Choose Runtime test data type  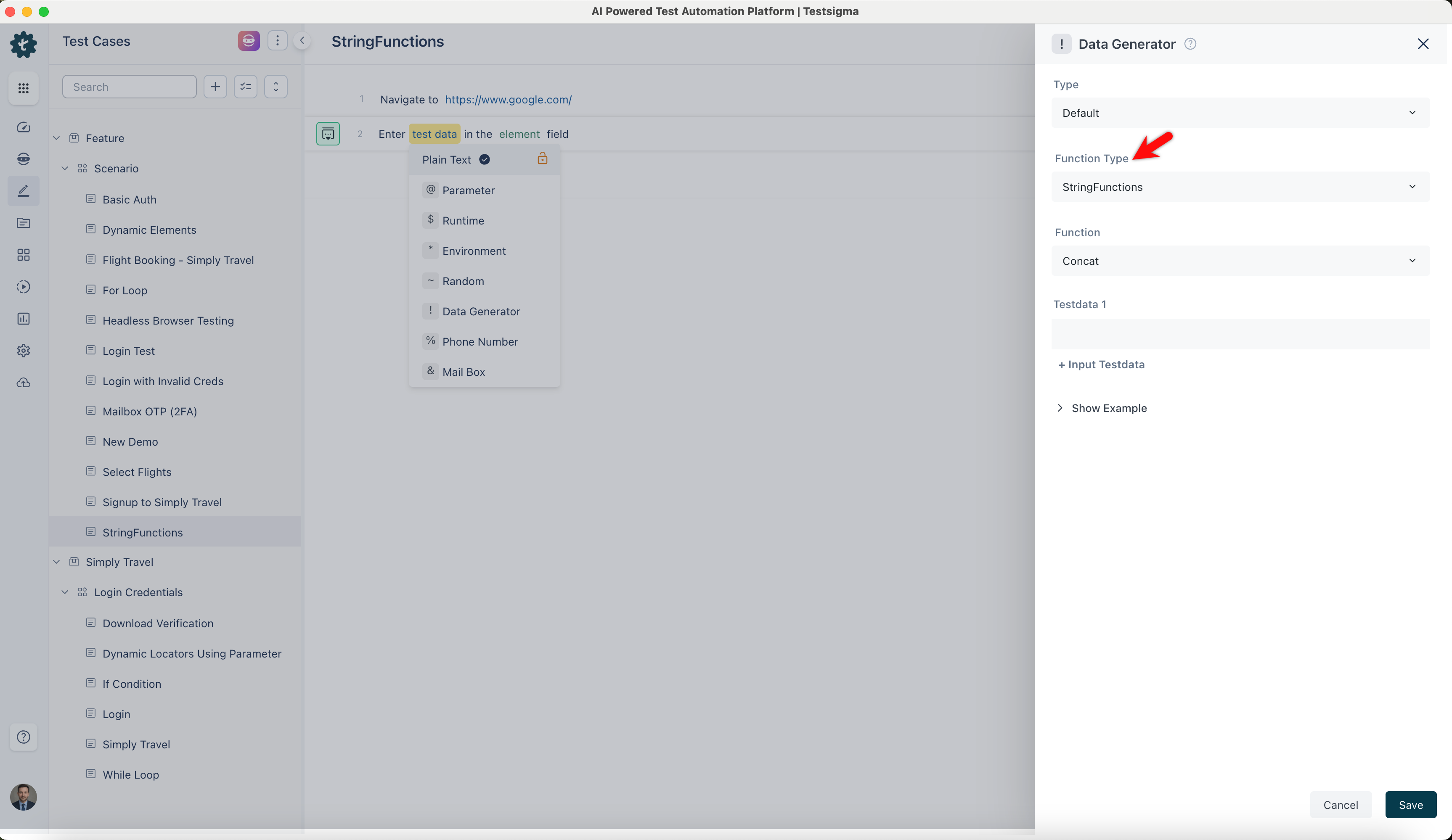click(x=484, y=220)
